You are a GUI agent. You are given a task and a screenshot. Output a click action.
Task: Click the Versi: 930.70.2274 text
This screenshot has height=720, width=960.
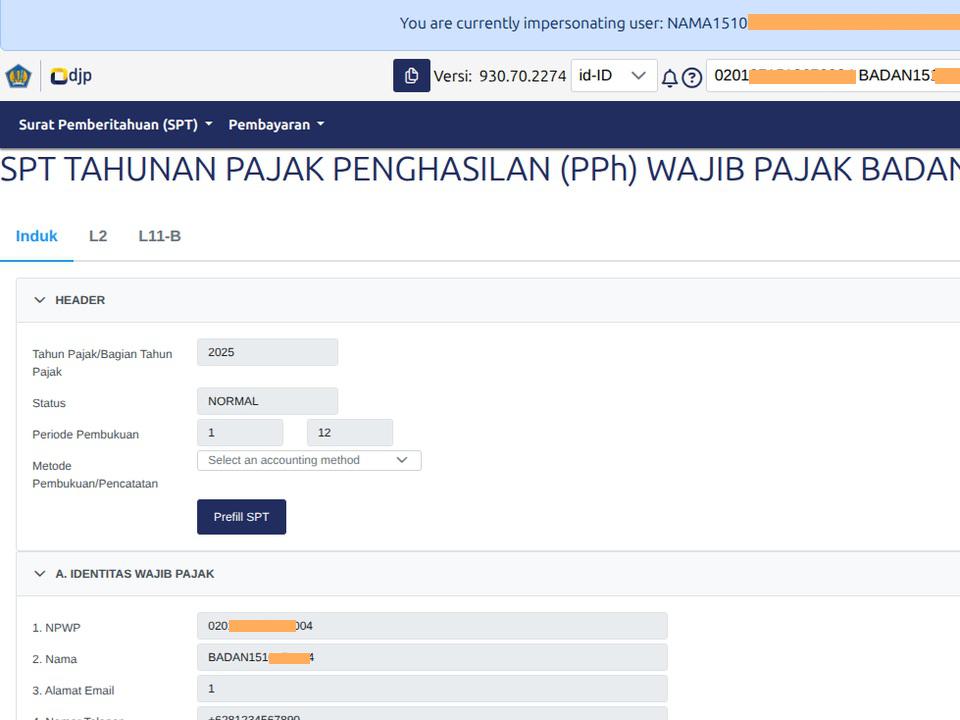click(x=500, y=76)
